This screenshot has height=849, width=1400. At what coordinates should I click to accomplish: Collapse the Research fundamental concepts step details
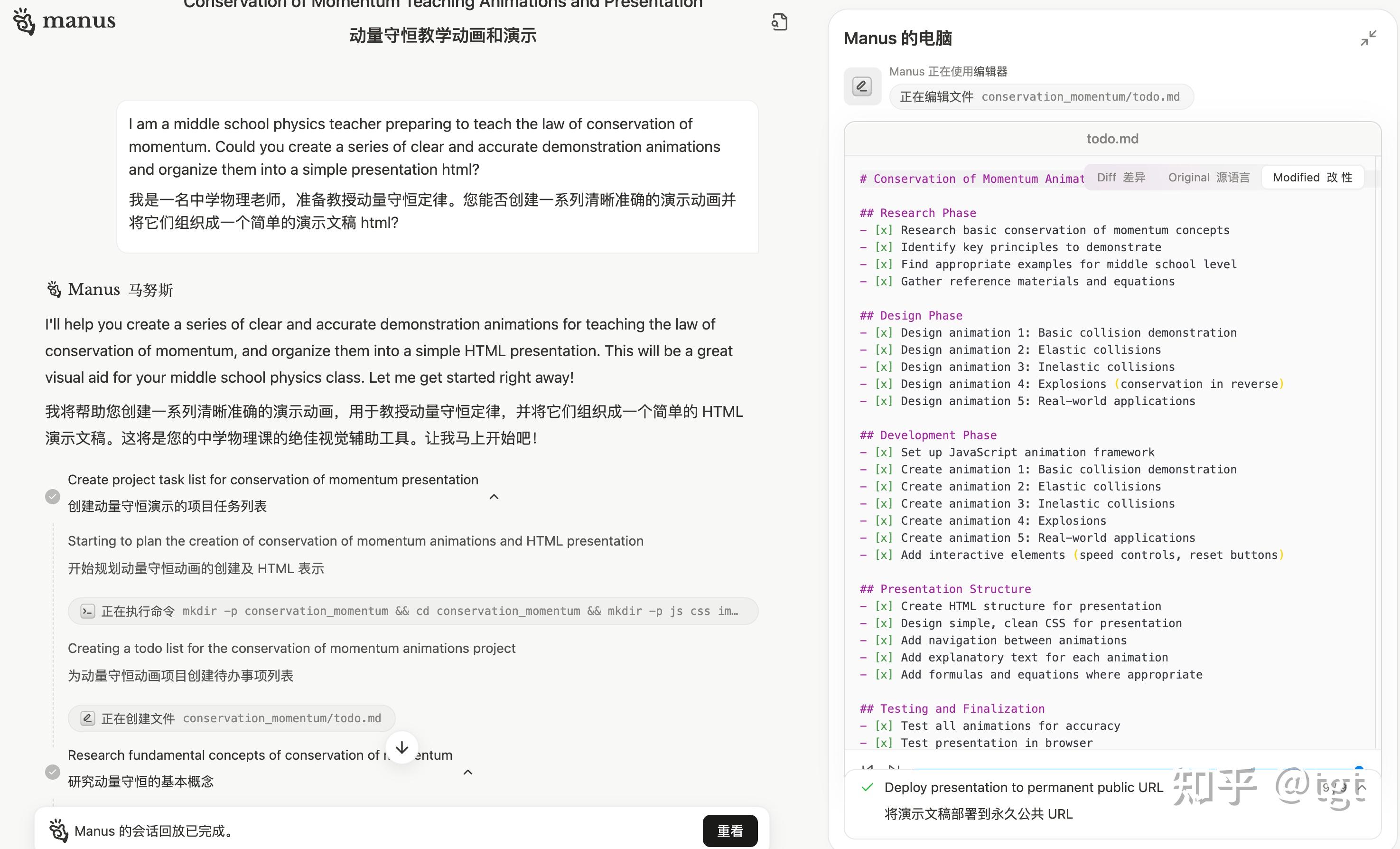click(467, 772)
